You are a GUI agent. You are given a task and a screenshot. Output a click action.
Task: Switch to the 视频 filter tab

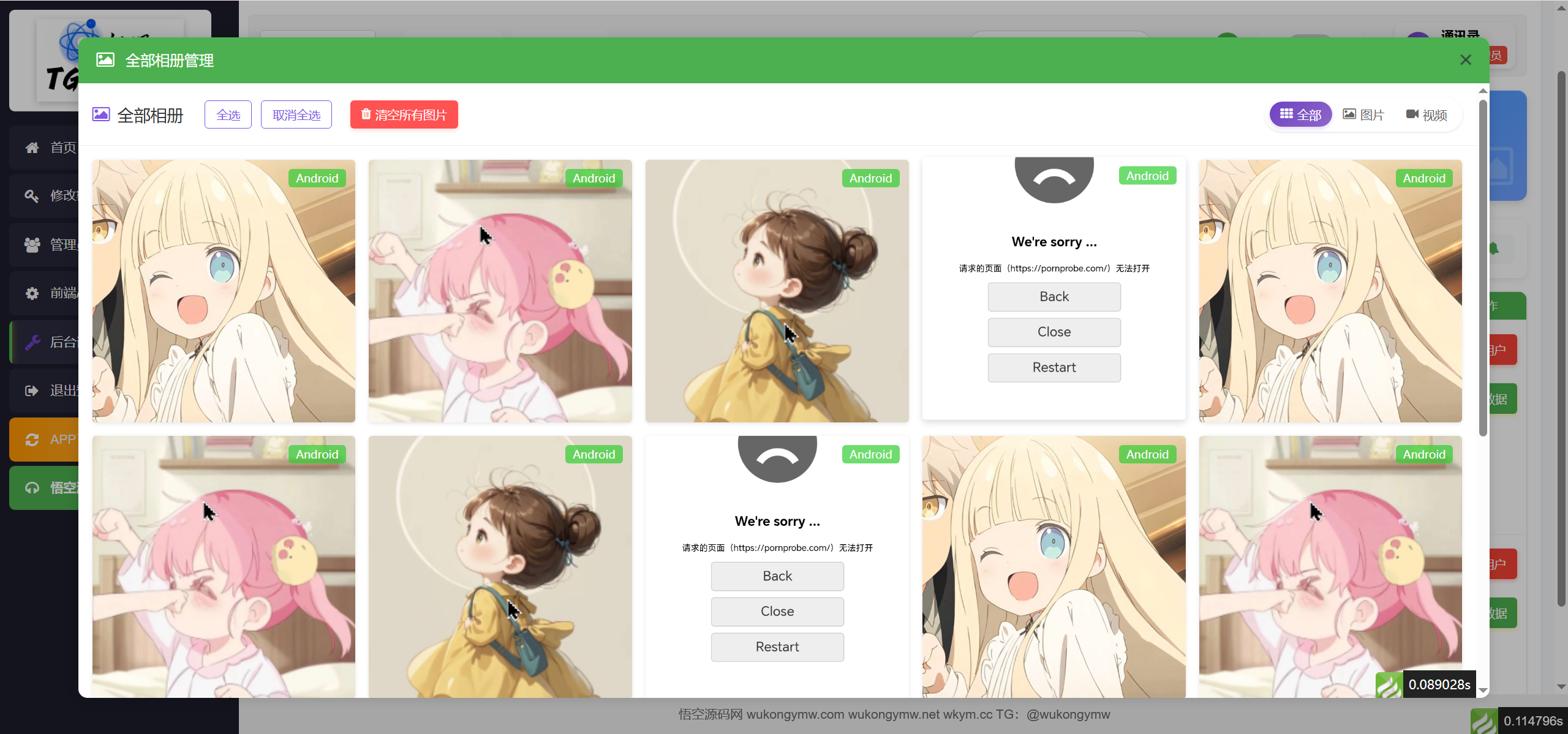point(1427,114)
